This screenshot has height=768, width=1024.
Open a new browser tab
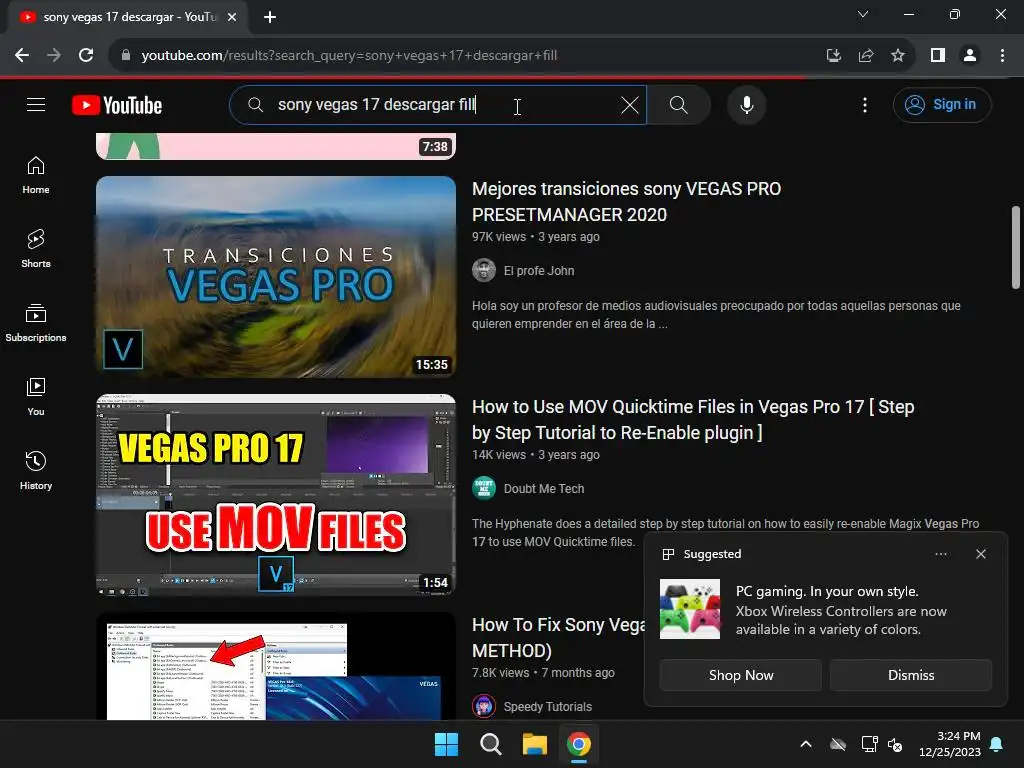coord(270,17)
